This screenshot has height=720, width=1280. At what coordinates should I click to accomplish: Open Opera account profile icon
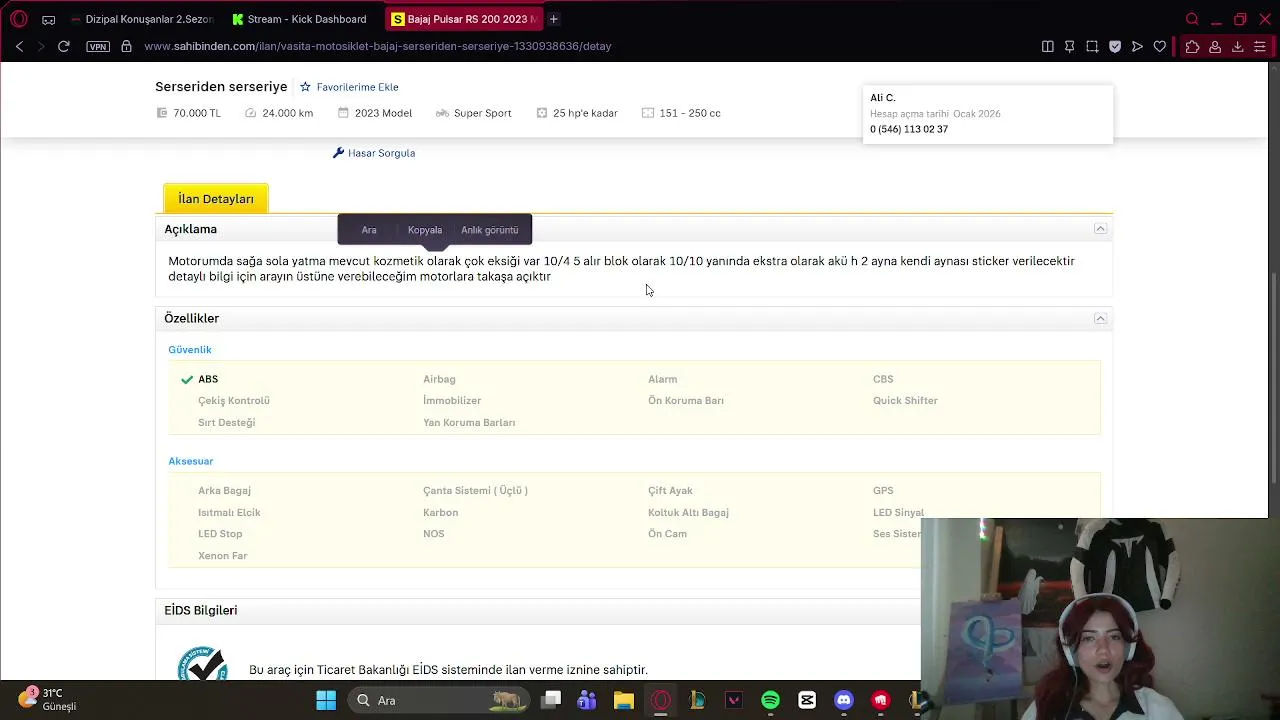click(x=1215, y=46)
